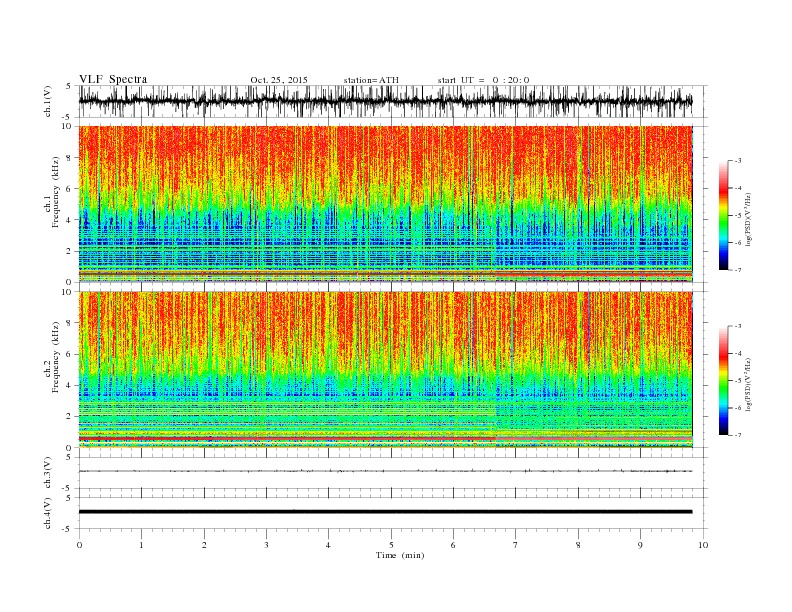792x612 pixels.
Task: Click inside the ch.1 spectrogram panel
Action: 385,204
